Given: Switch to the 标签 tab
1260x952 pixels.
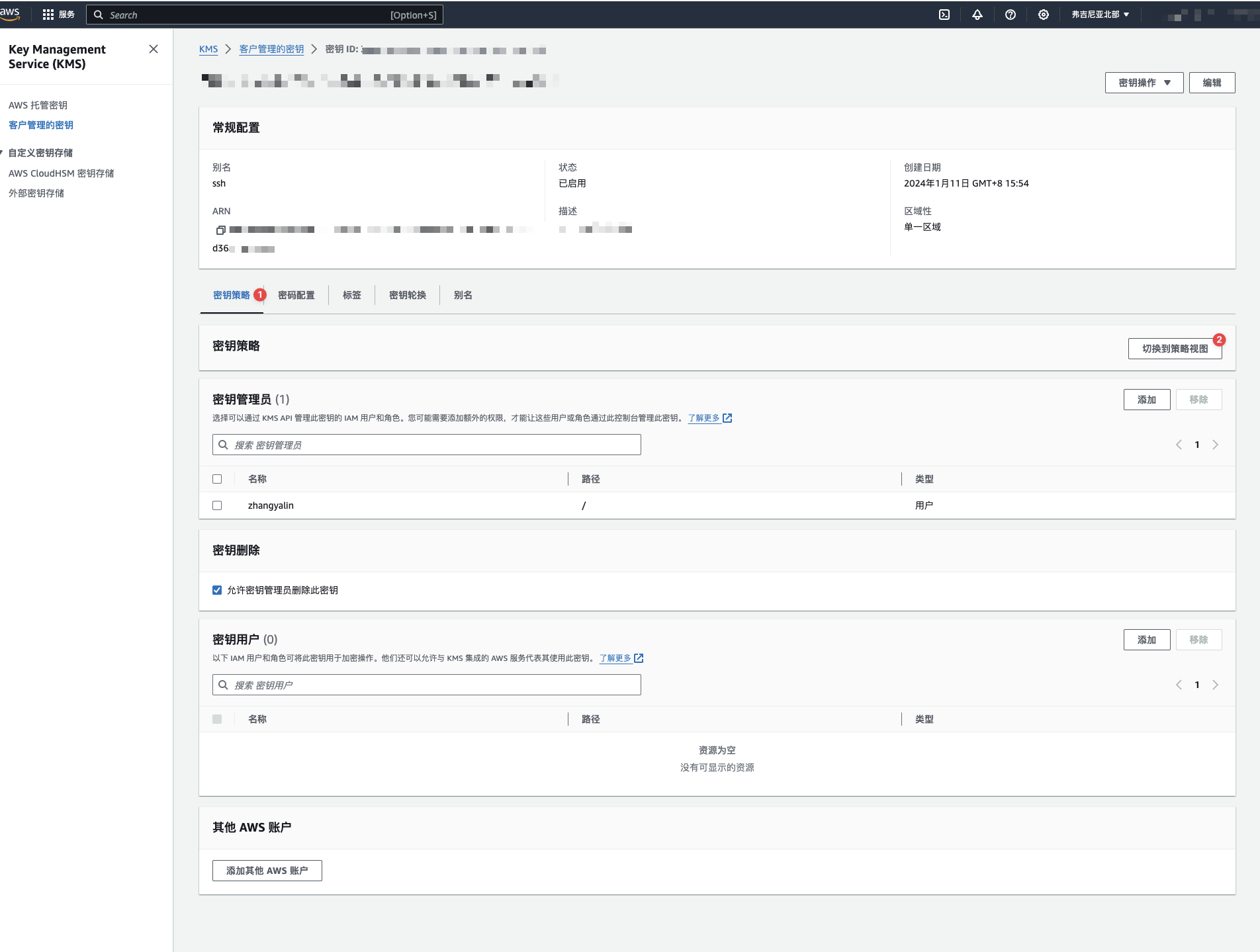Looking at the screenshot, I should pos(352,295).
